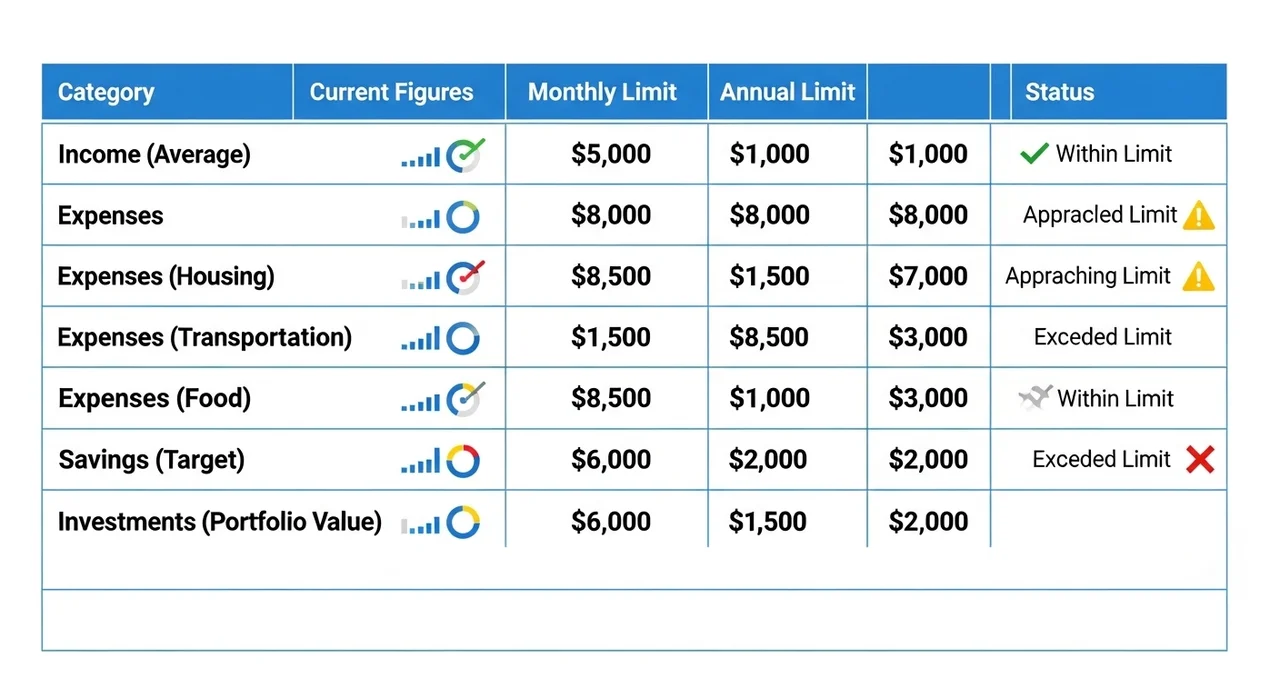Click the donut icon in Savings (Target) row
Screen dimensions: 1280x698
tap(463, 461)
